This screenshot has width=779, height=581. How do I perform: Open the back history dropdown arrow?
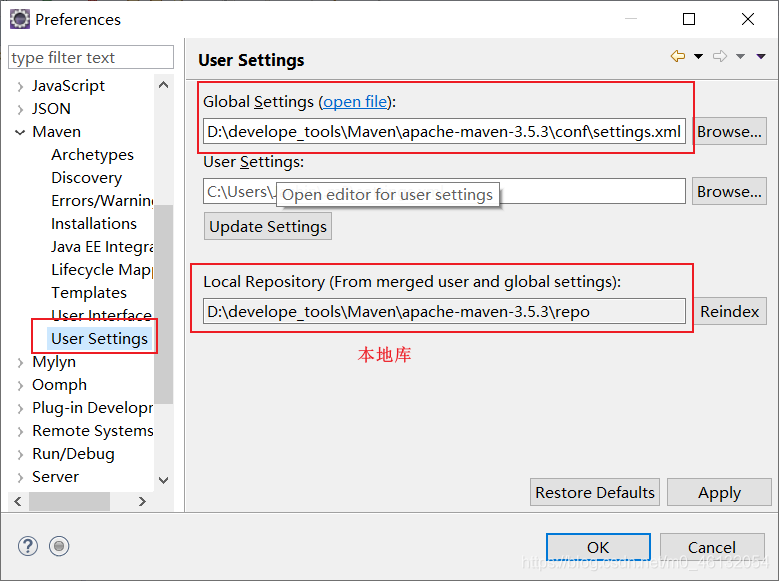point(699,56)
